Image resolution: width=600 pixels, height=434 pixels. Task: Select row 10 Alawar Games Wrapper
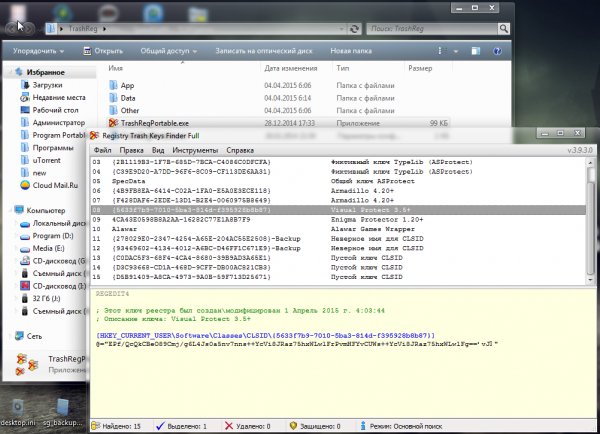[338, 229]
